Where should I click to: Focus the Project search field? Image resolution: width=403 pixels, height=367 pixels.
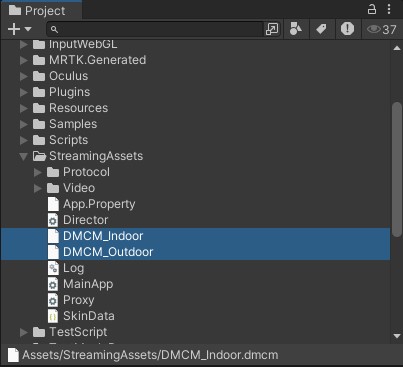click(x=155, y=29)
